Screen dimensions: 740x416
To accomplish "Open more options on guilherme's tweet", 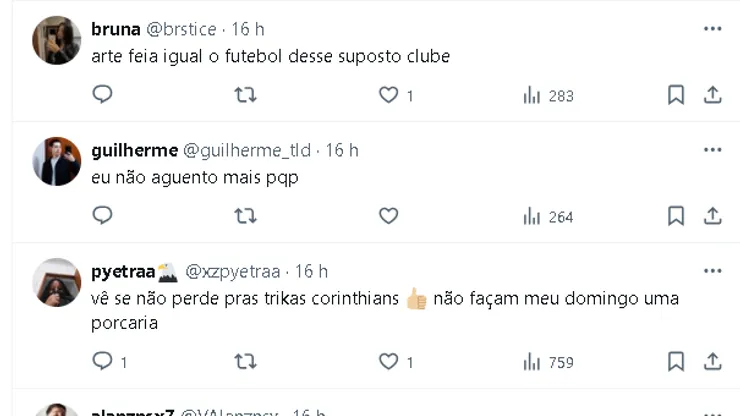I will [712, 150].
